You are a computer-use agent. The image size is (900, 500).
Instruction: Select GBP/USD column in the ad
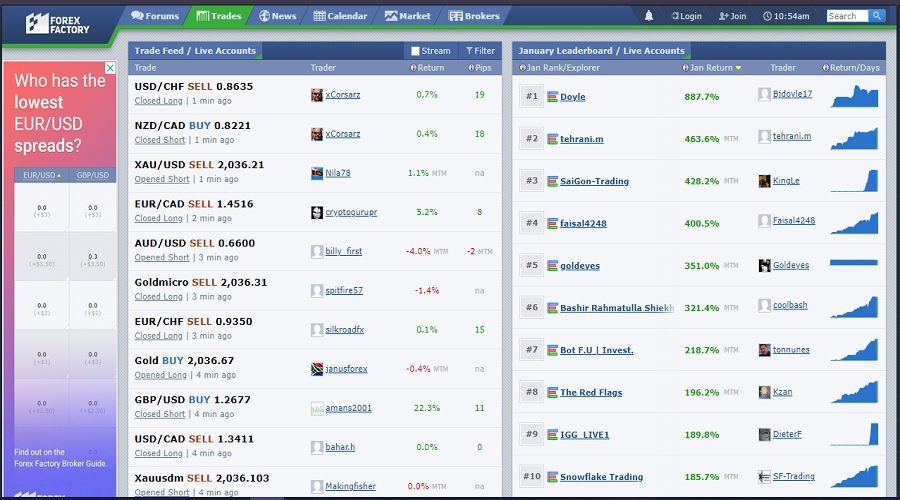coord(92,175)
